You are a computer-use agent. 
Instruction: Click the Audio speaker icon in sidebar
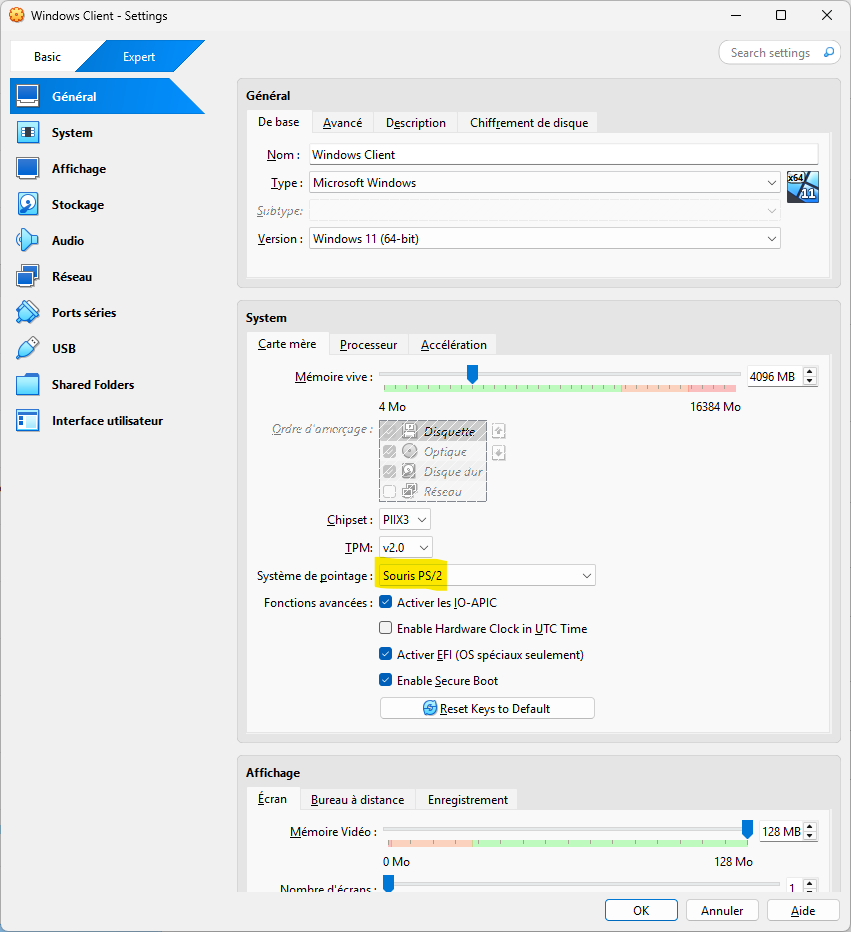[x=27, y=241]
